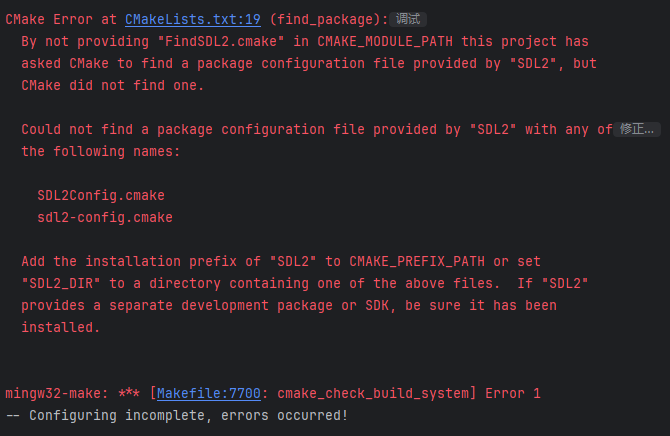Viewport: 670px width, 436px height.
Task: Click the (find_package): text
Action: click(x=329, y=19)
